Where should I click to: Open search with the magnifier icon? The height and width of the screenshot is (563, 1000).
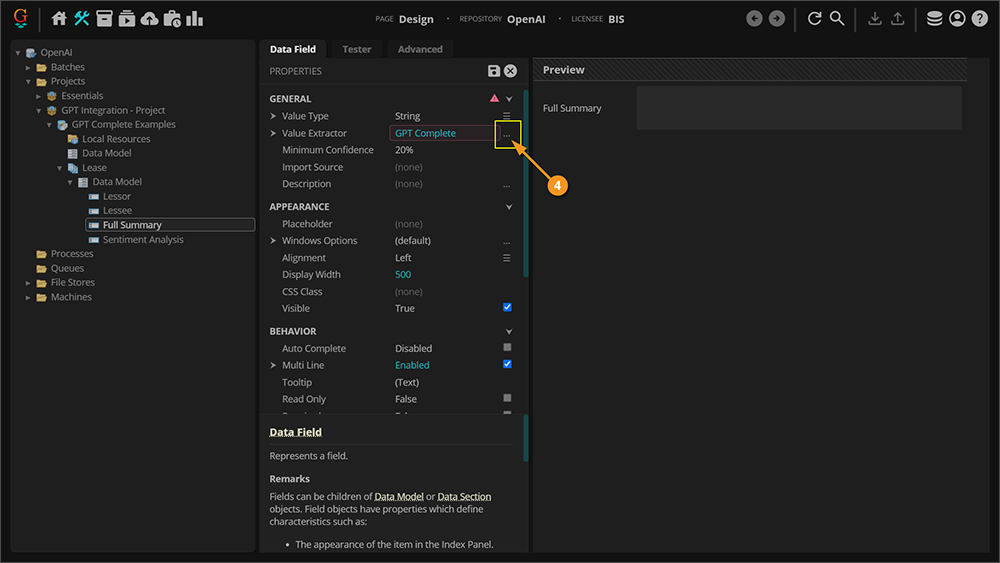(837, 18)
